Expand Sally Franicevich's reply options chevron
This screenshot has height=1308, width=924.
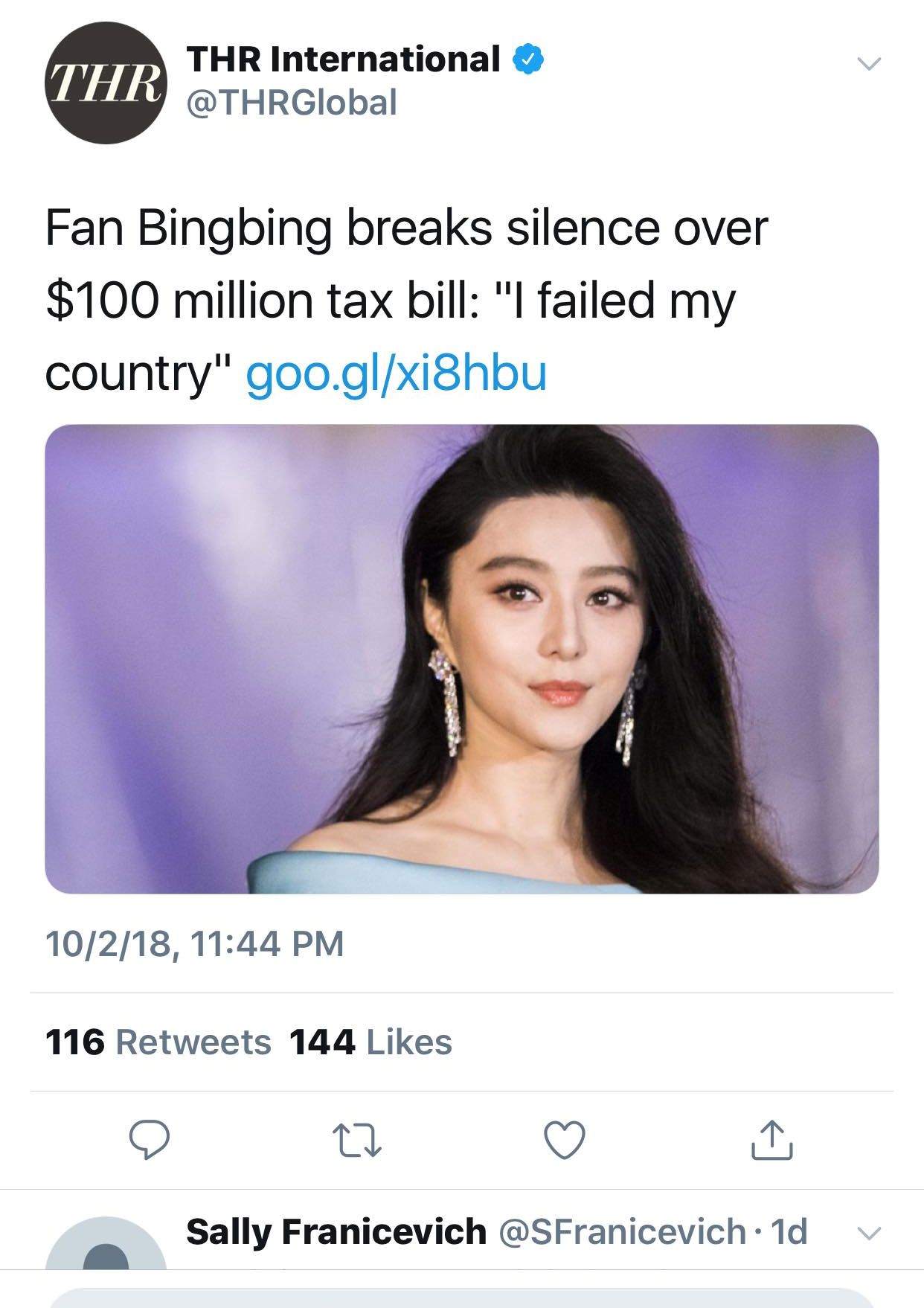coord(868,1233)
